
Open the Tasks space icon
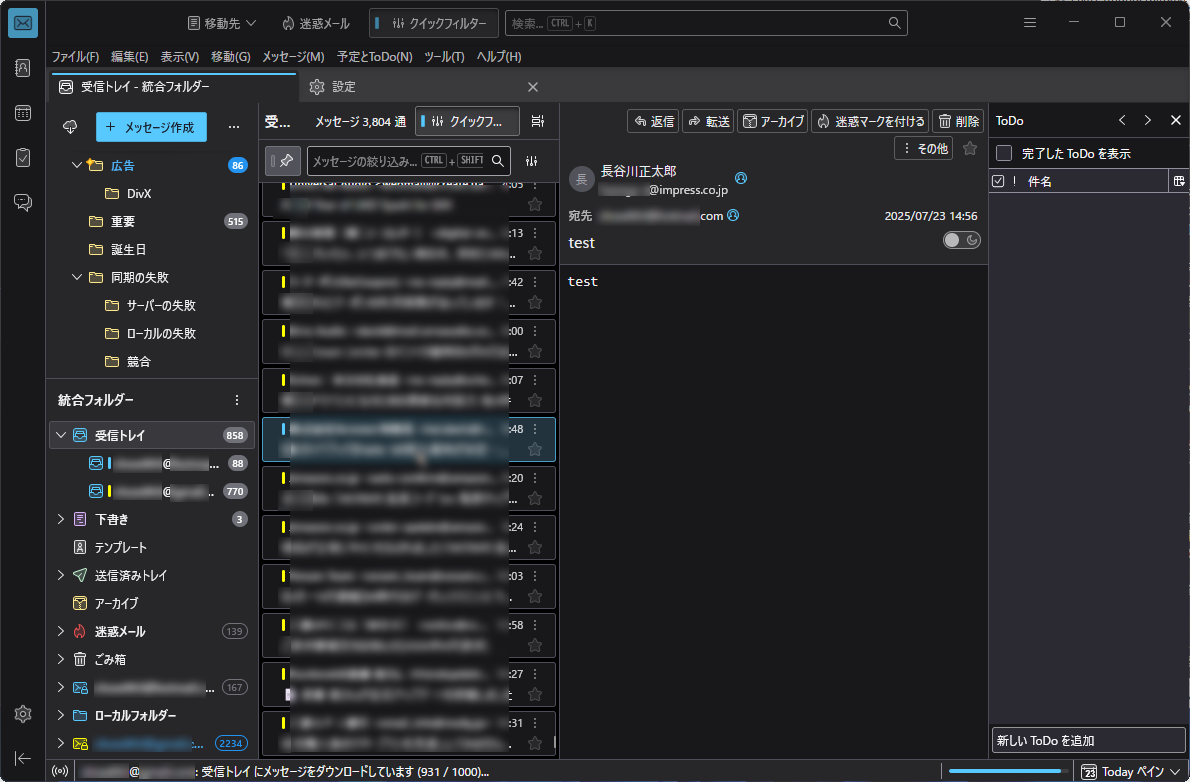(x=23, y=157)
